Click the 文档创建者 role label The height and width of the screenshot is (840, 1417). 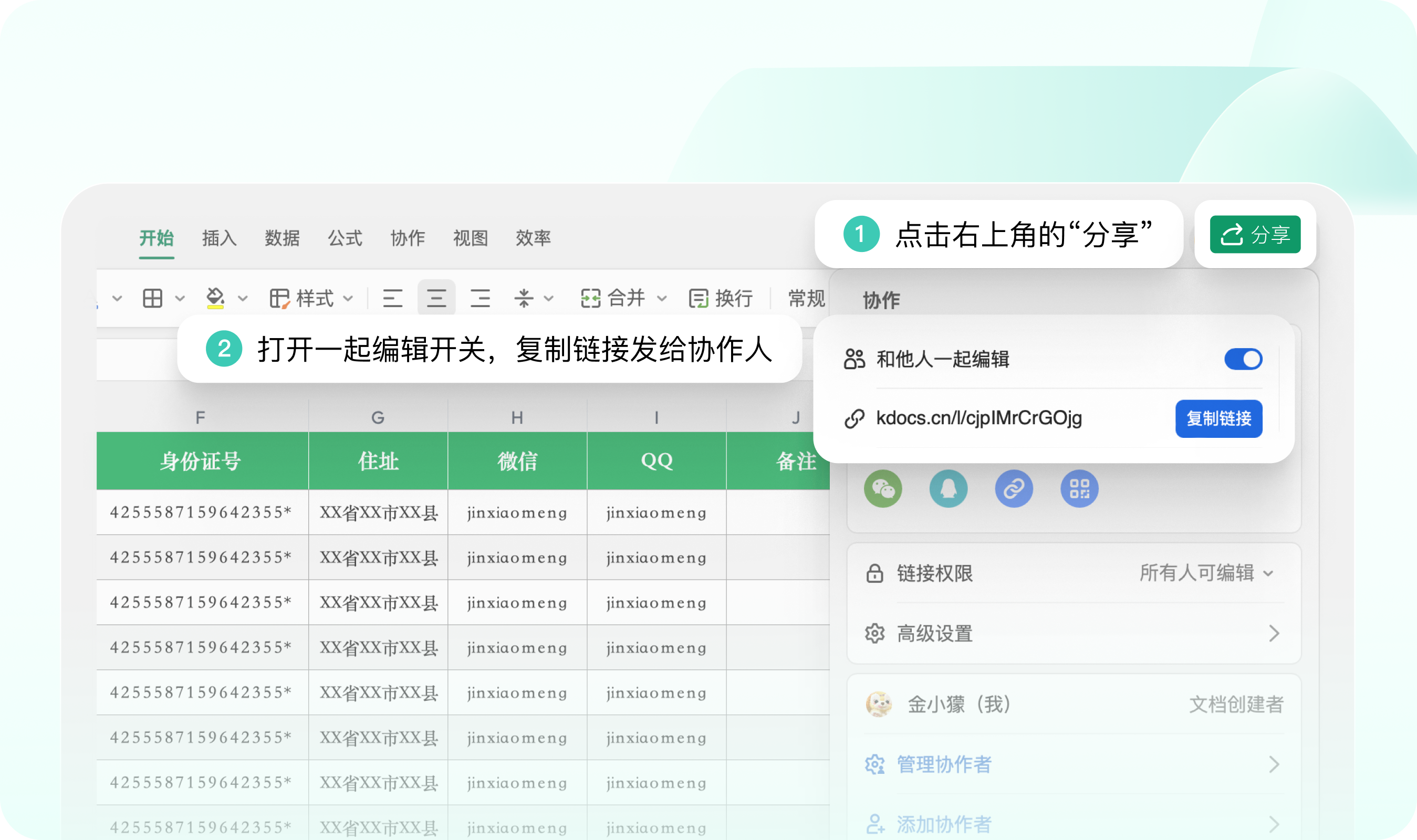[x=1236, y=704]
